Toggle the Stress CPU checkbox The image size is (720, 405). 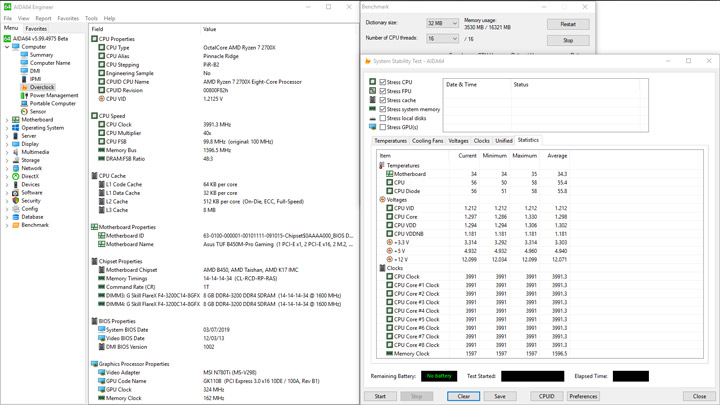coord(382,82)
